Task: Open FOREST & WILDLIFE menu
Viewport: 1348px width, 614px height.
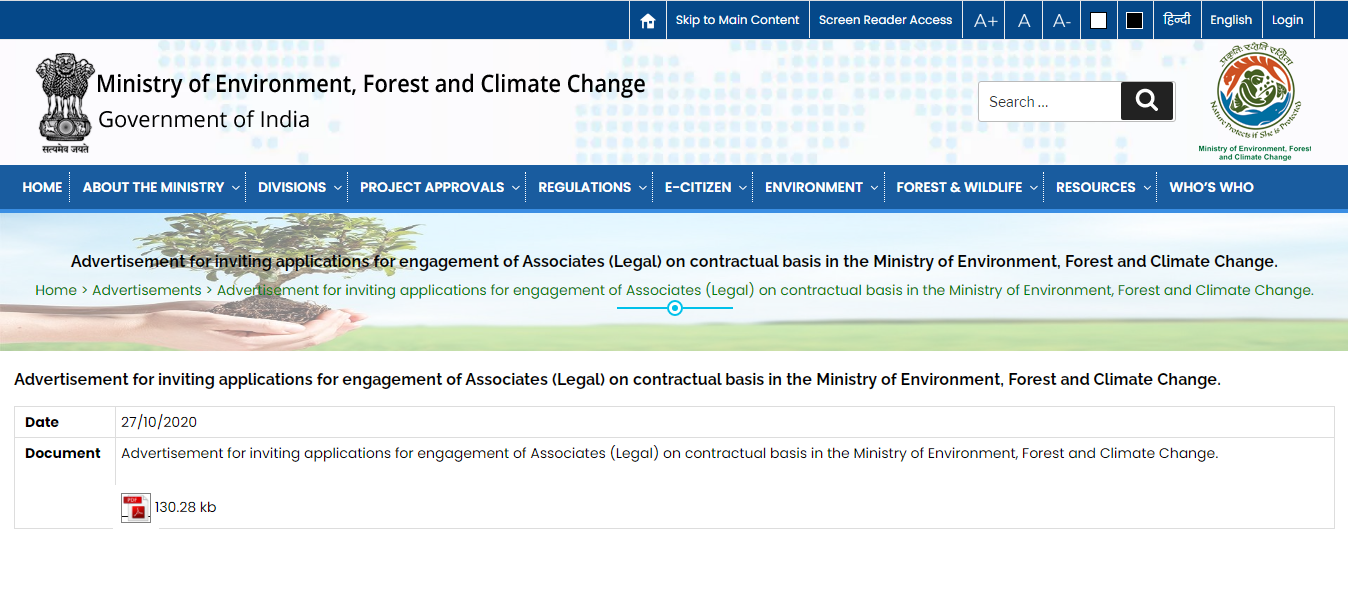Action: click(x=959, y=187)
